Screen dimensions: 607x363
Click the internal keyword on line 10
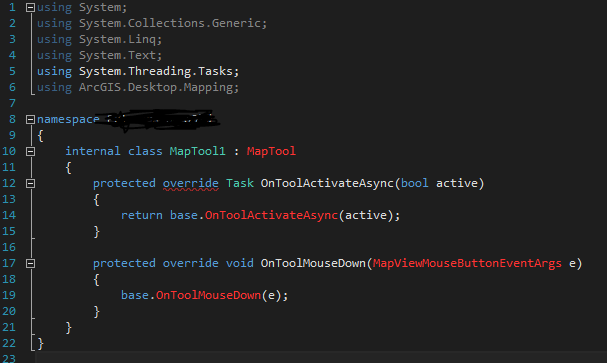93,151
